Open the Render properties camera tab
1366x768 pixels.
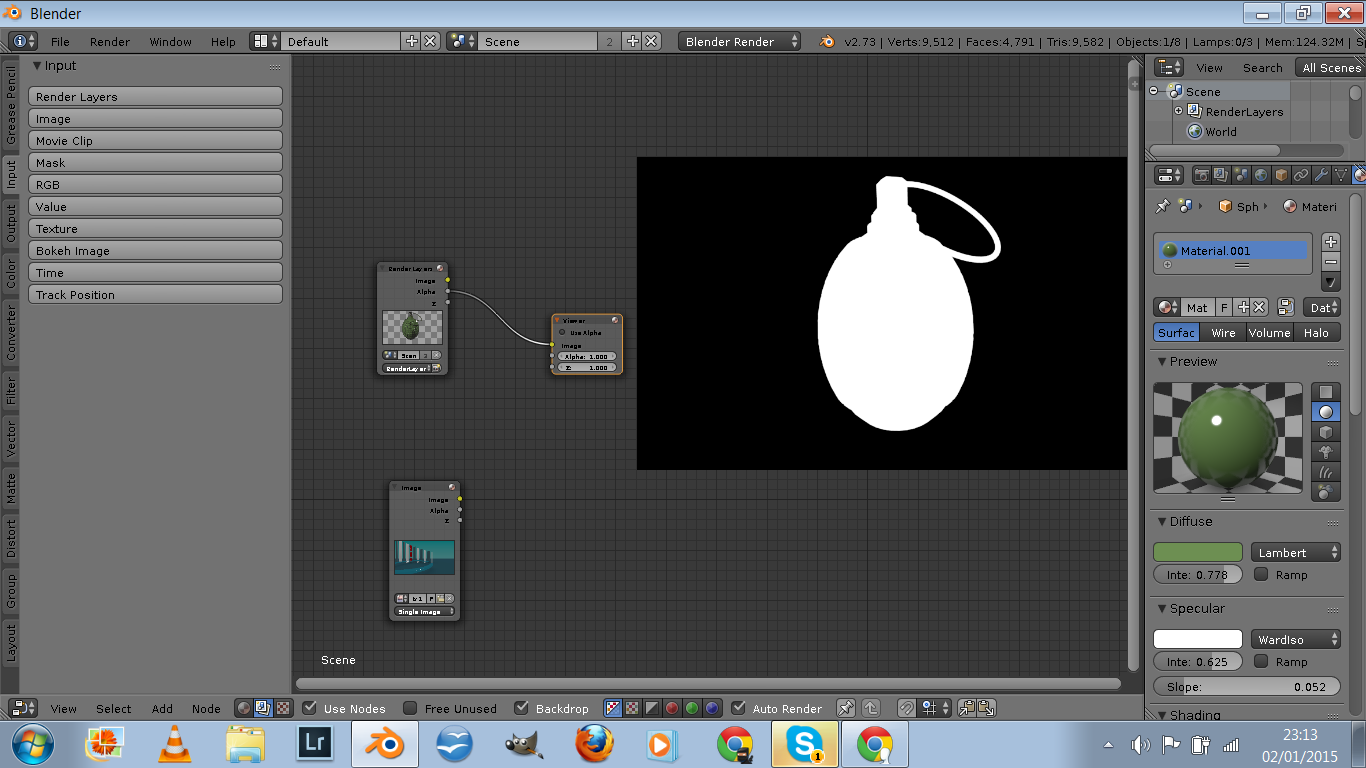pyautogui.click(x=1202, y=175)
